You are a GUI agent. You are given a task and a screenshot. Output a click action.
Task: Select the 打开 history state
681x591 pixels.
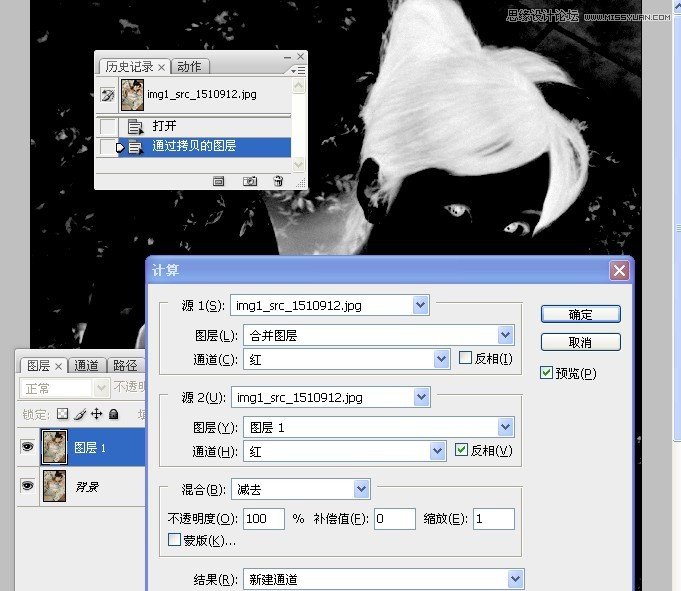(x=205, y=126)
